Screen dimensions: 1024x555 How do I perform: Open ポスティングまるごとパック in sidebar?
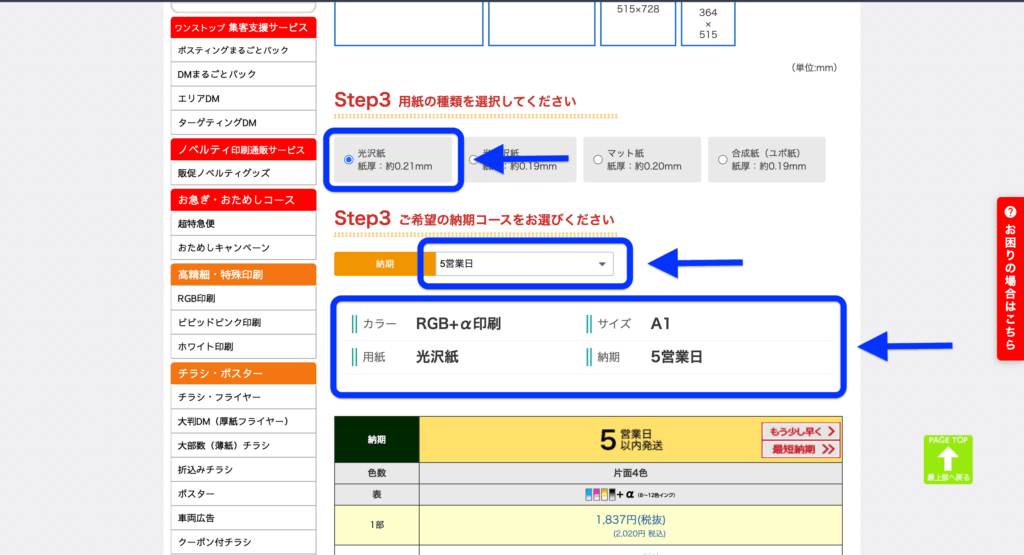point(243,50)
